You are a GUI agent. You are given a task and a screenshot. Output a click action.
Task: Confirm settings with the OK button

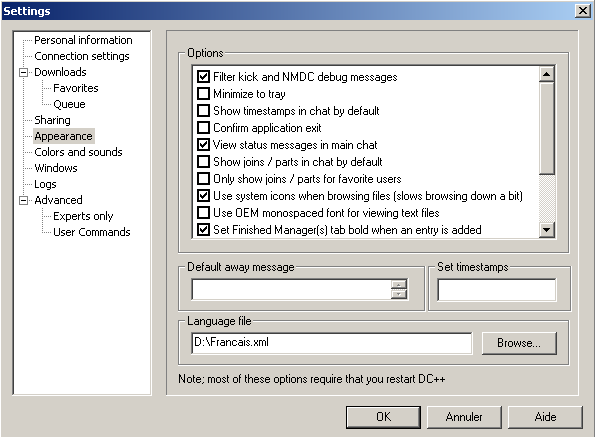click(x=383, y=417)
